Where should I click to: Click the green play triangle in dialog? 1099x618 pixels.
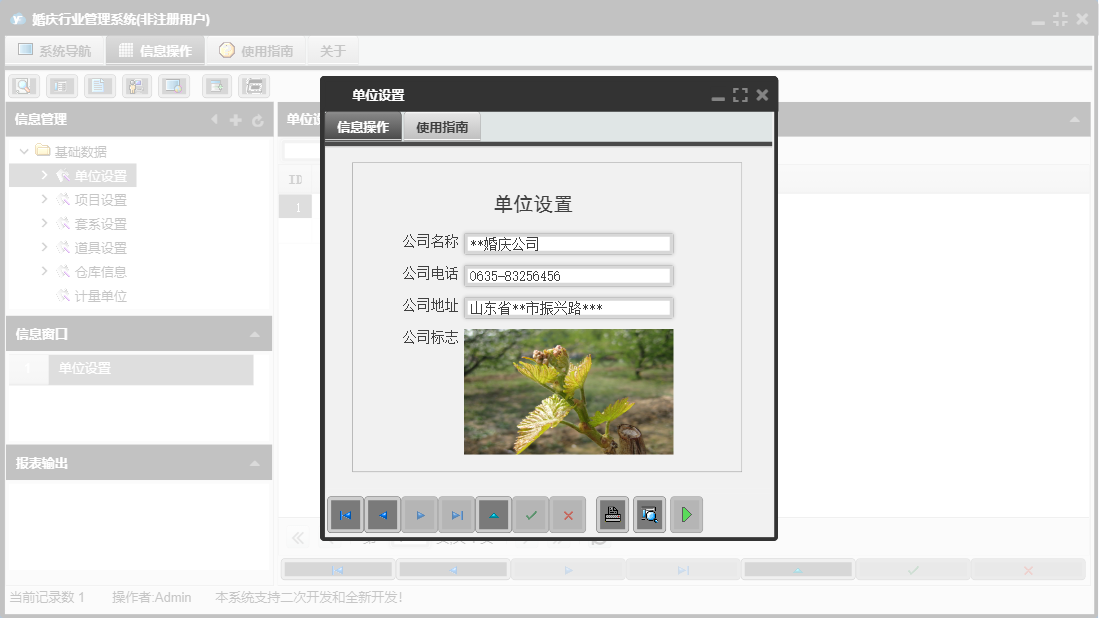pos(686,515)
